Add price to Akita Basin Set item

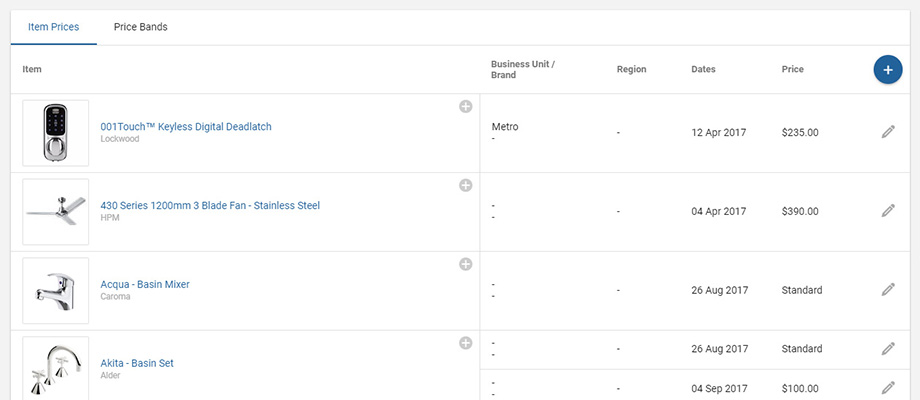point(465,343)
